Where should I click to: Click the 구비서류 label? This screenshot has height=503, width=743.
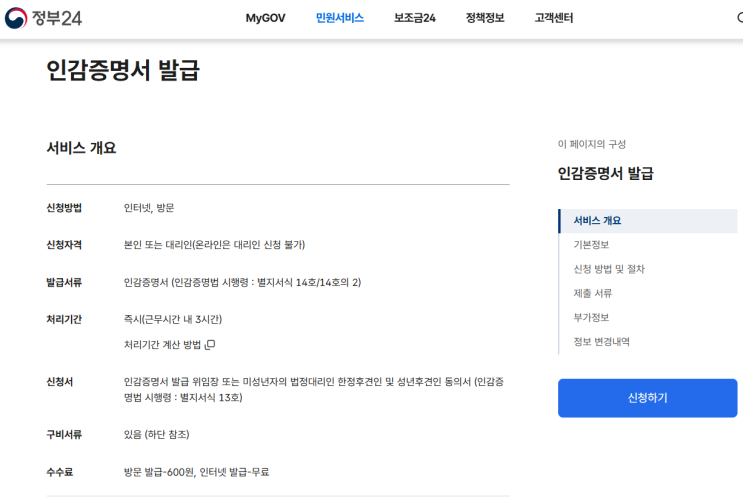[64, 435]
